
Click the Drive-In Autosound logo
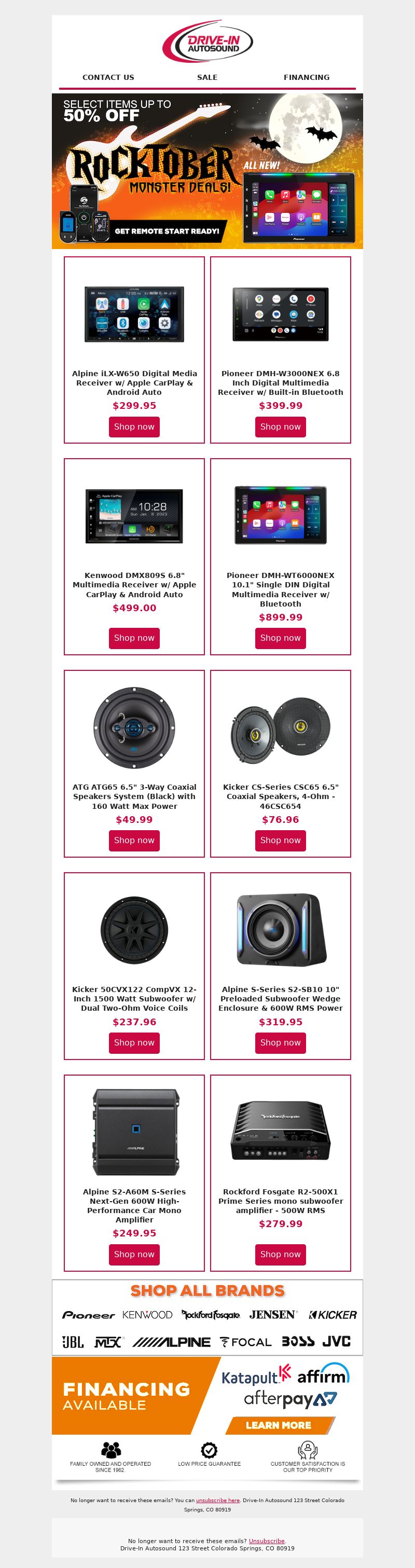208,42
